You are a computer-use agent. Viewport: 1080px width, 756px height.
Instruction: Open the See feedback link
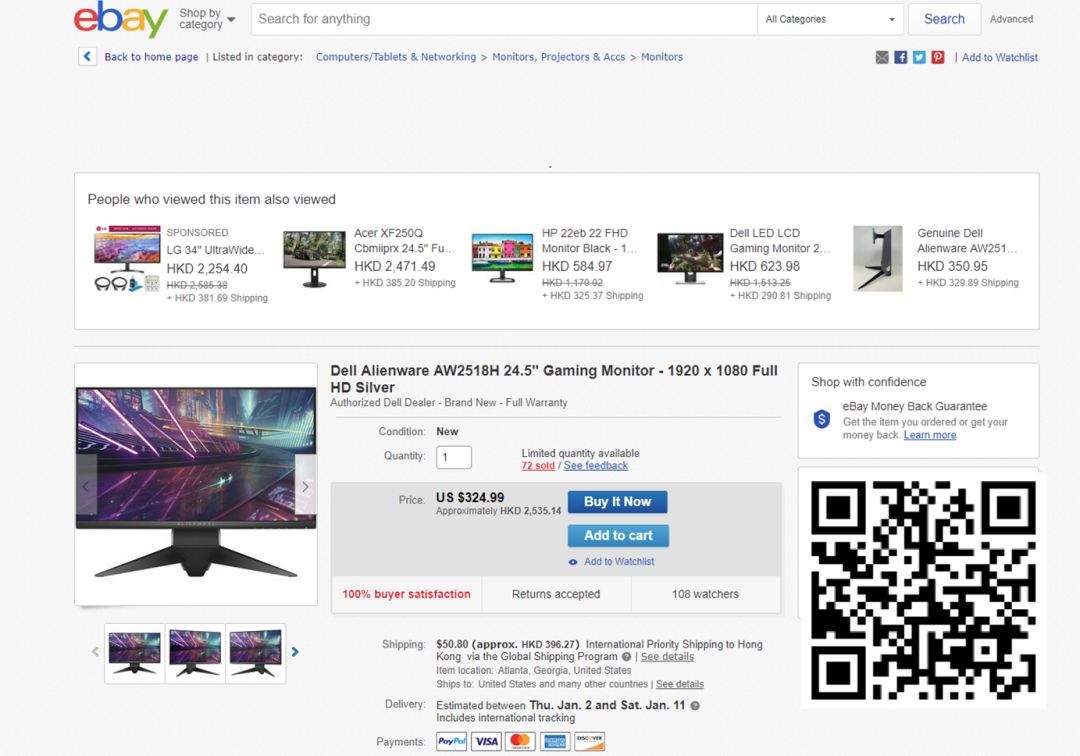(x=596, y=466)
